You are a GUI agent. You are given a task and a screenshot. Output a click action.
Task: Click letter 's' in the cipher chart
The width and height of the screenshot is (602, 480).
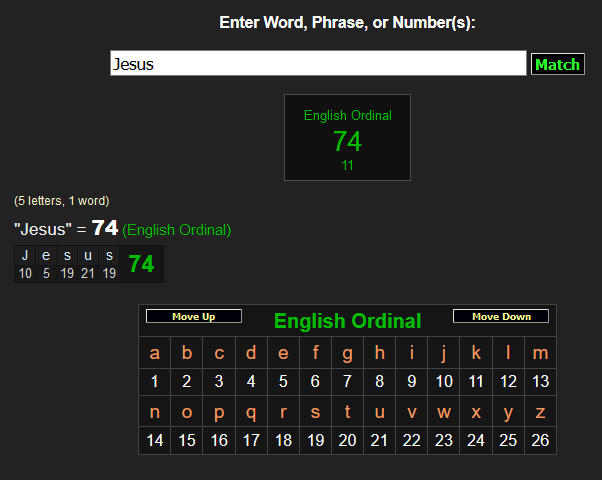315,412
